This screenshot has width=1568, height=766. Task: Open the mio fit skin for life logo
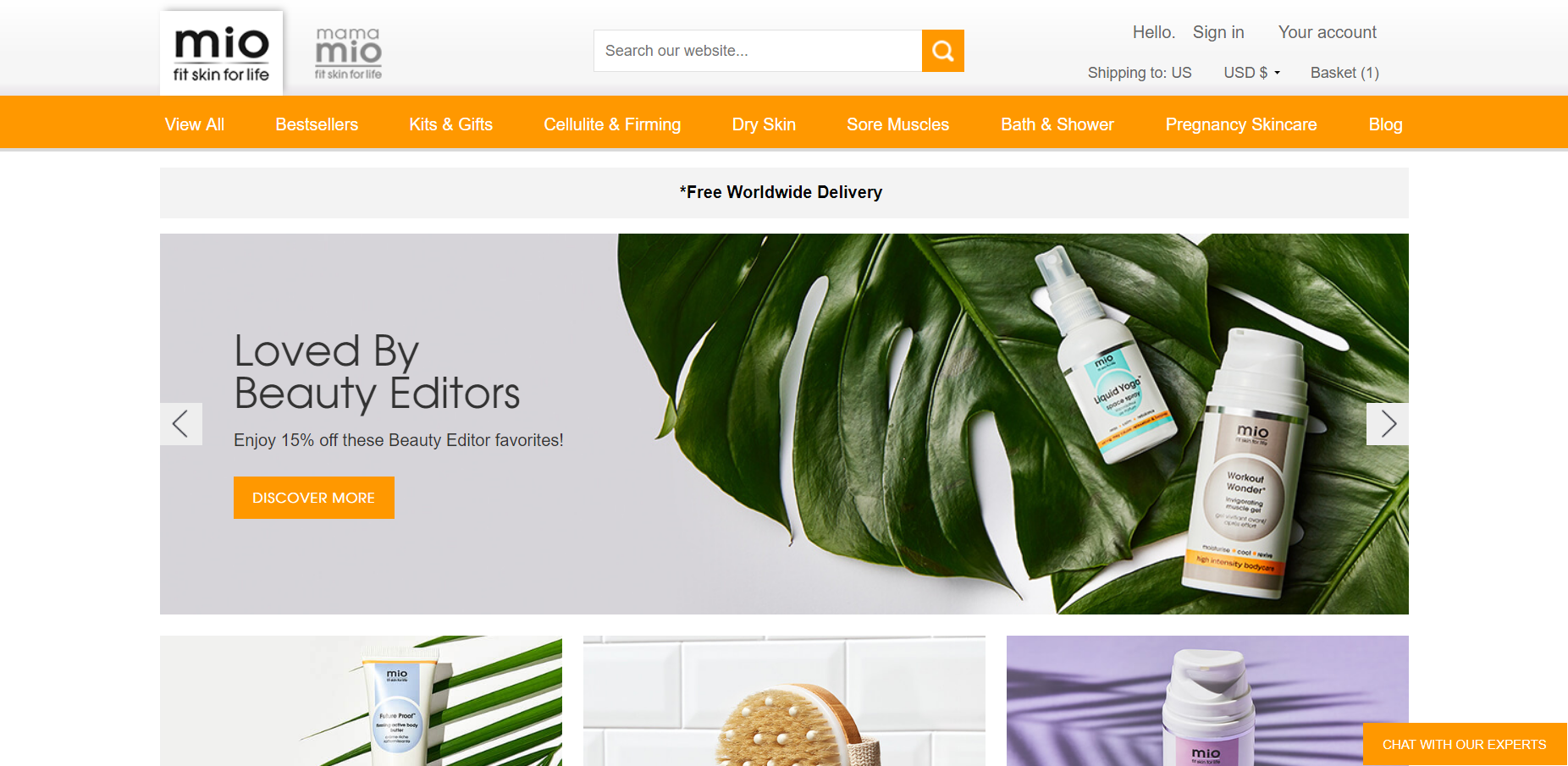click(x=221, y=53)
